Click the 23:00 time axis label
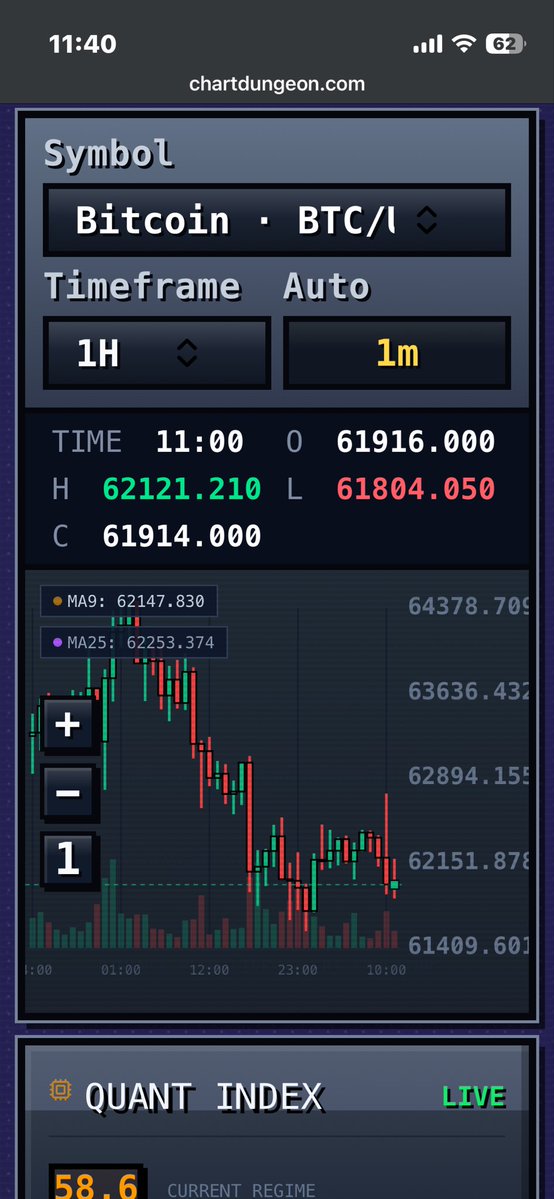The height and width of the screenshot is (1199, 554). (x=298, y=970)
